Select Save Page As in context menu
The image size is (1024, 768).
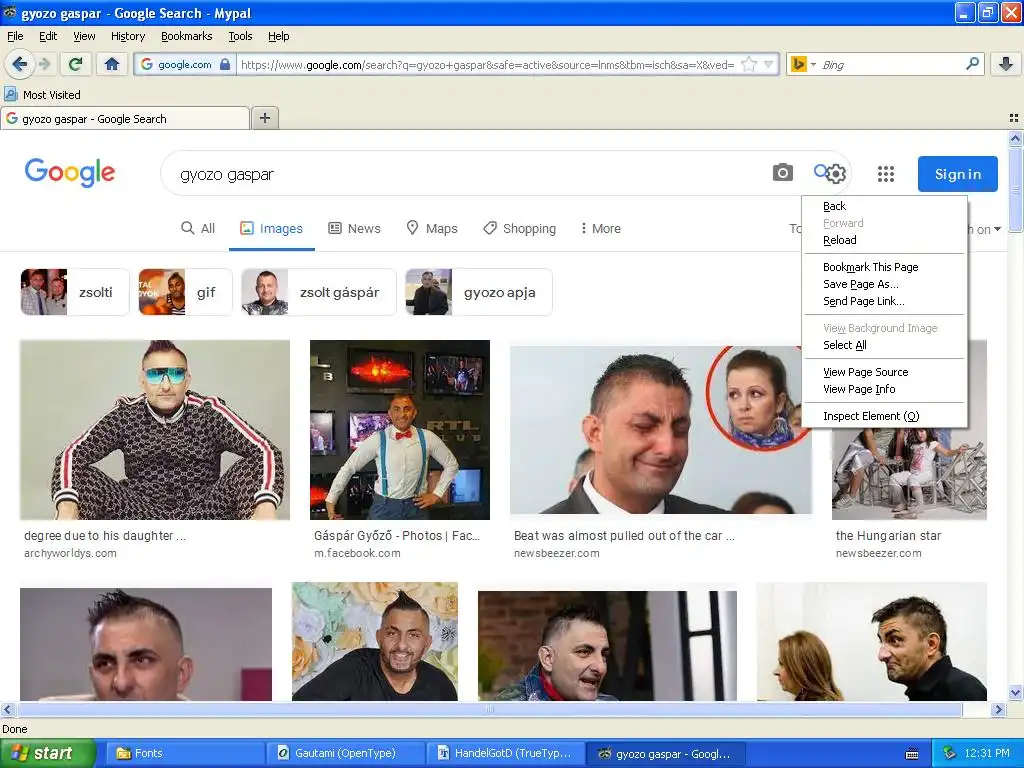[x=884, y=284]
